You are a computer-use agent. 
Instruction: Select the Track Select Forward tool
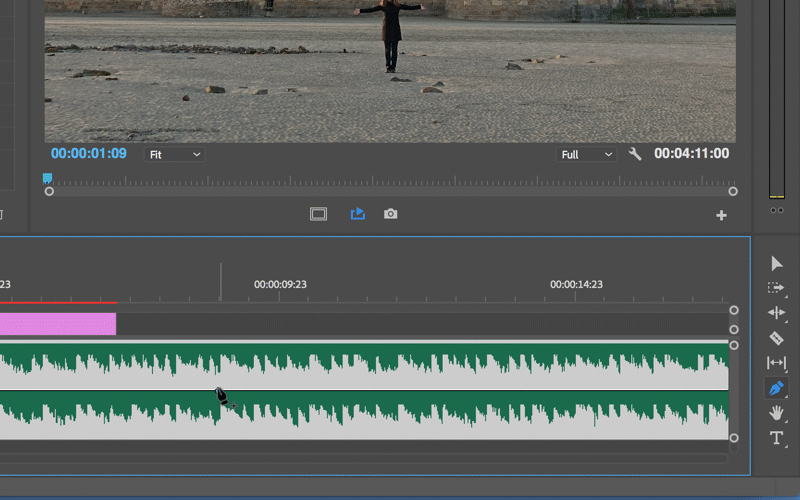tap(776, 288)
